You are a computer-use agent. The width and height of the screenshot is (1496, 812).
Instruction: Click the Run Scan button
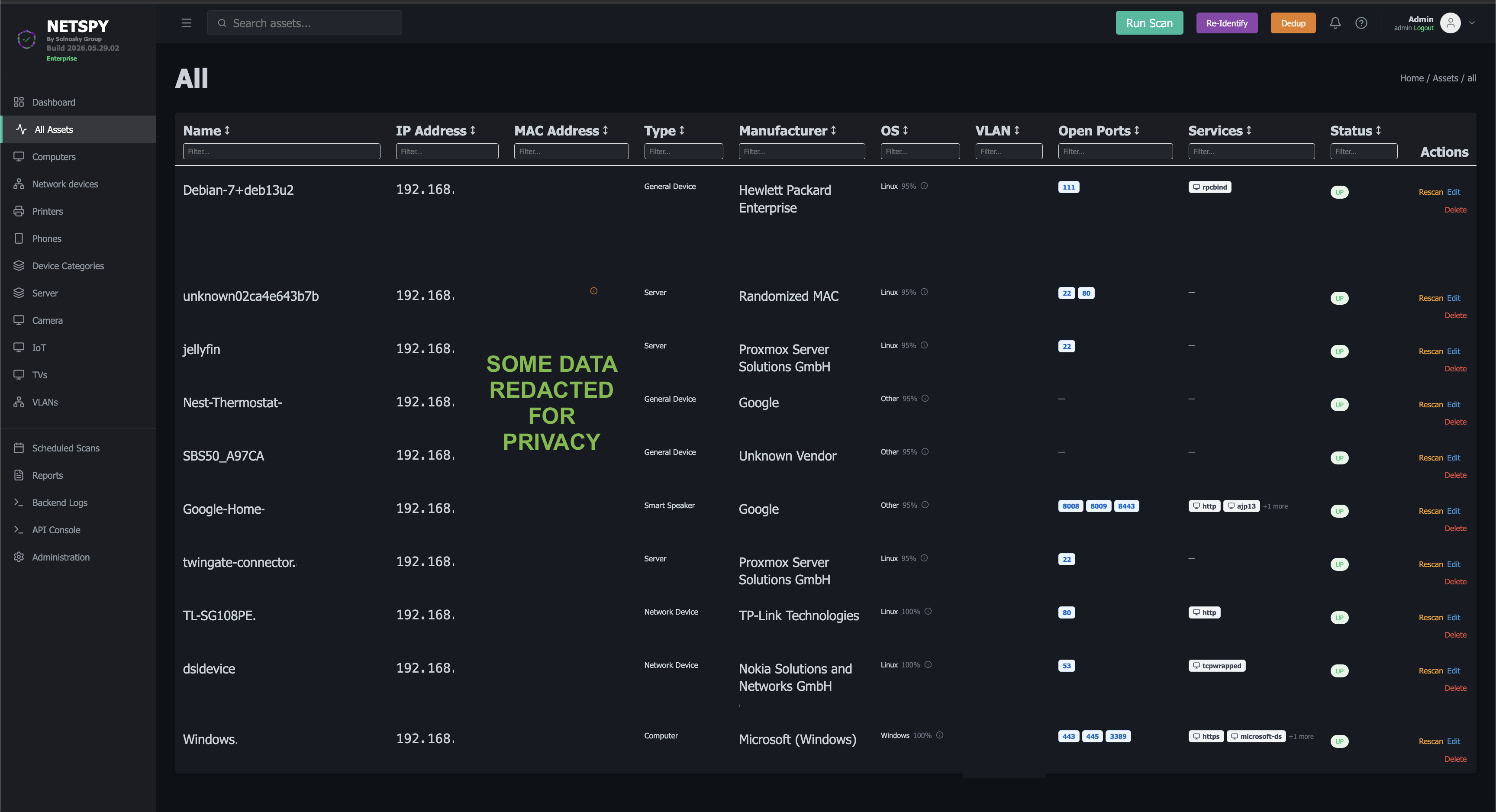pos(1149,23)
